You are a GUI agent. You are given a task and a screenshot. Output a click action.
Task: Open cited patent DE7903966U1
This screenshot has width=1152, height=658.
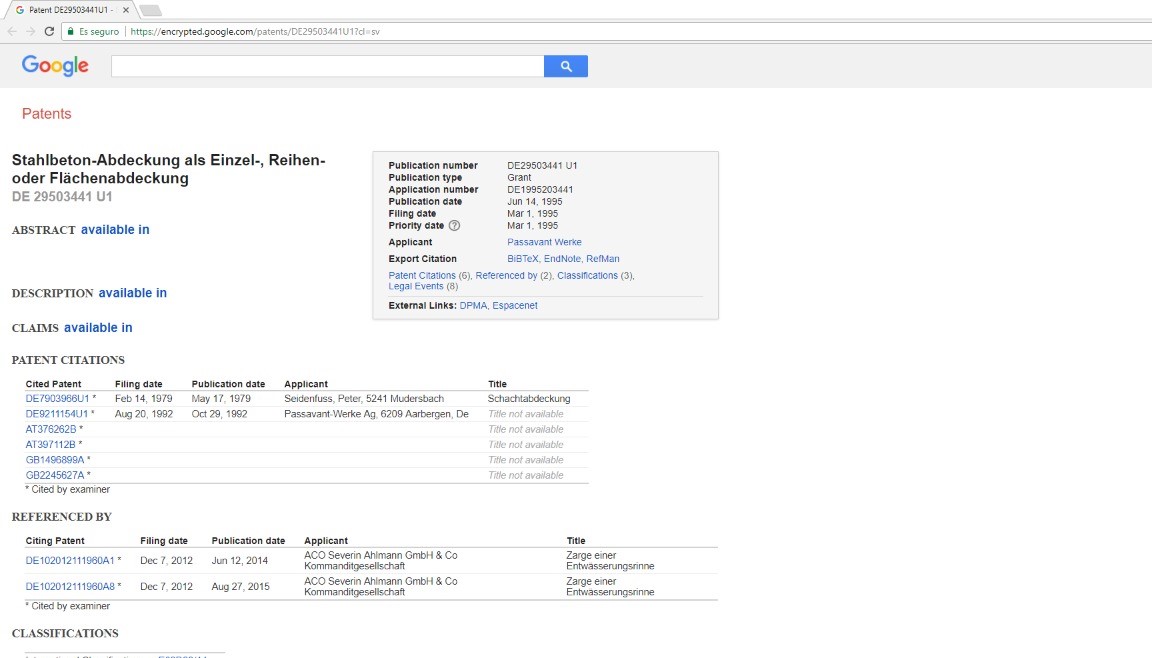57,399
